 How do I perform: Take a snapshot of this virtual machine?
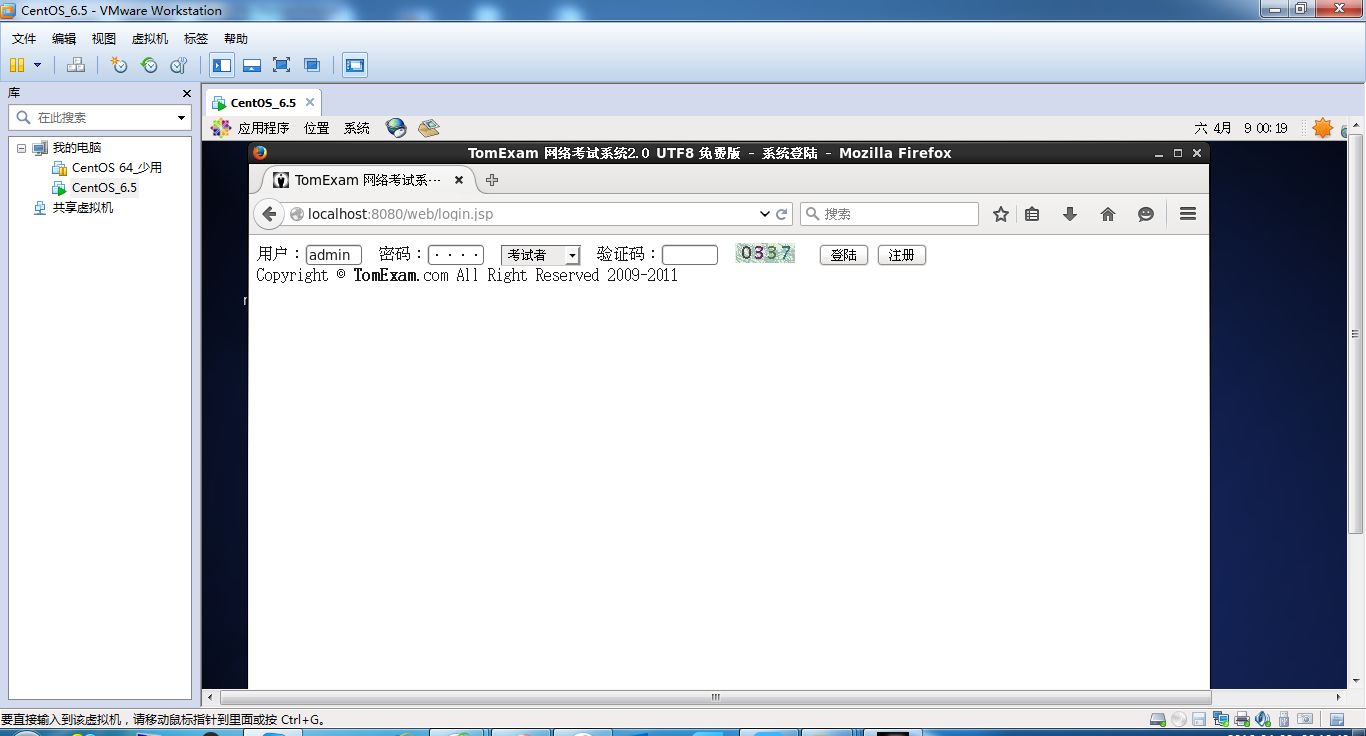[x=119, y=65]
